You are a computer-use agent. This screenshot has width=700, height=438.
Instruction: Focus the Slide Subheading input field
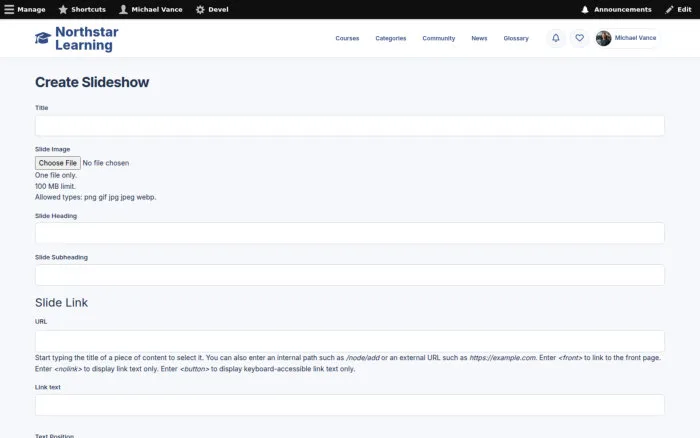(x=350, y=275)
